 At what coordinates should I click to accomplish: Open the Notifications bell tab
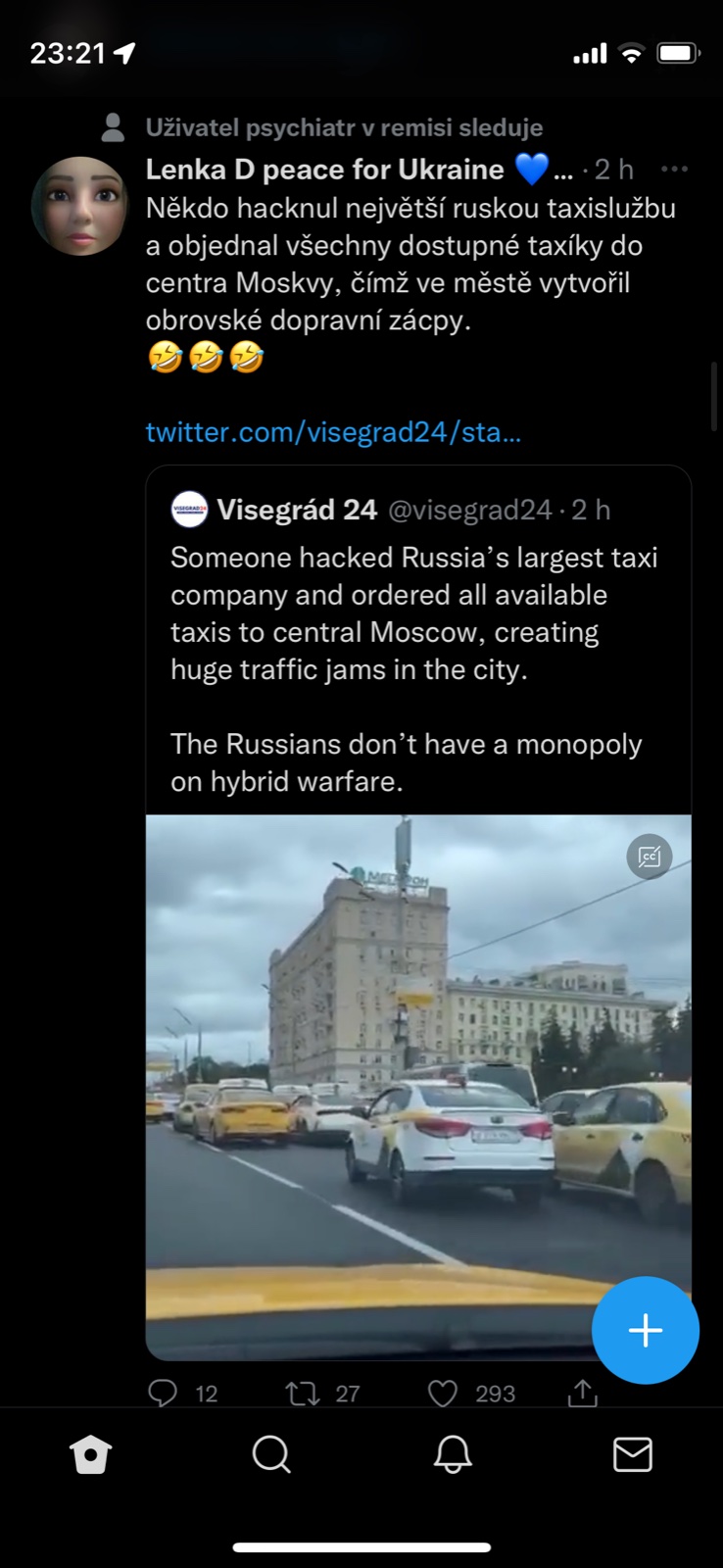[x=453, y=1455]
